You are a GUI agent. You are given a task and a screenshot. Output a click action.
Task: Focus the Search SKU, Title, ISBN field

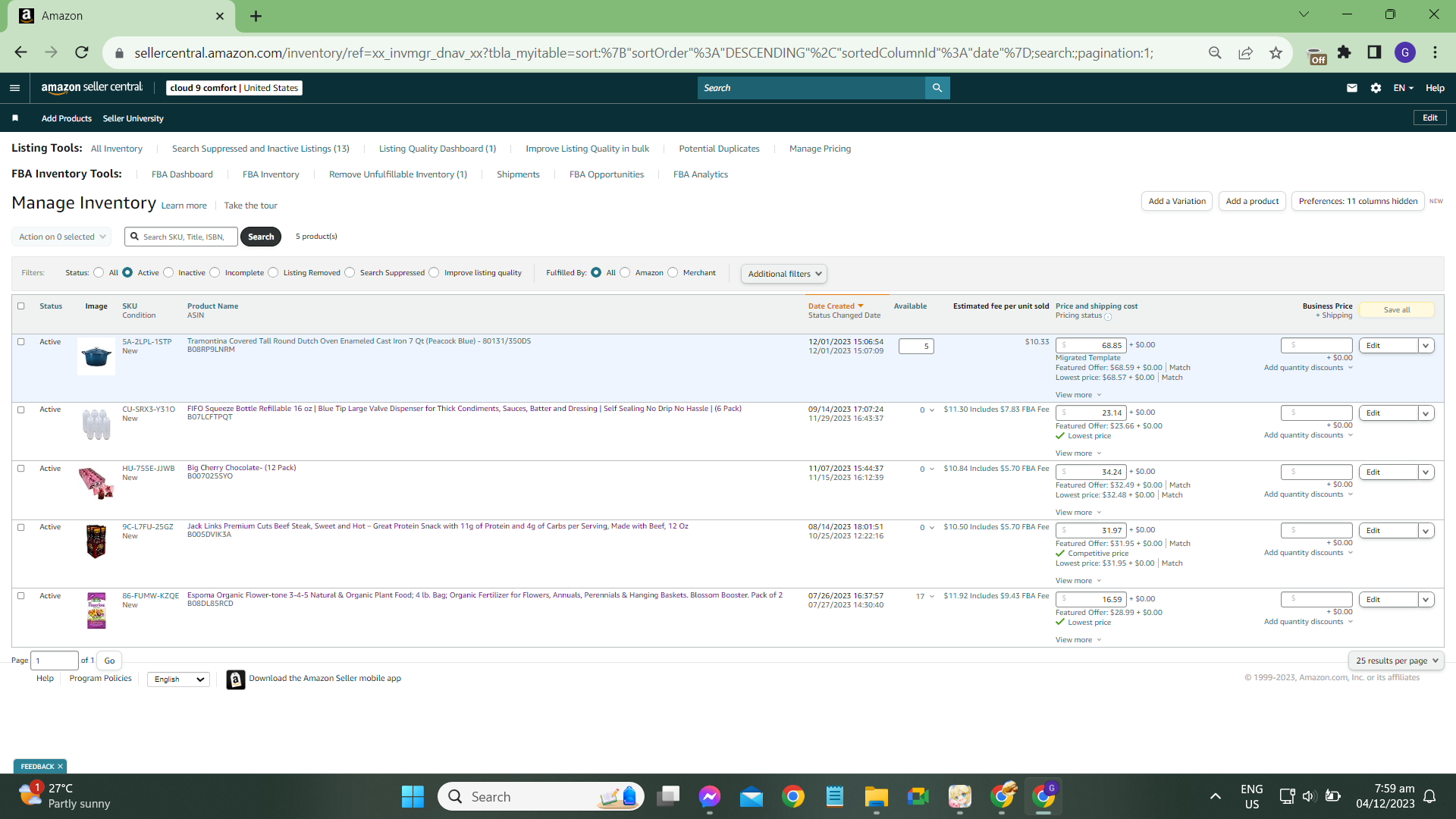(x=181, y=237)
